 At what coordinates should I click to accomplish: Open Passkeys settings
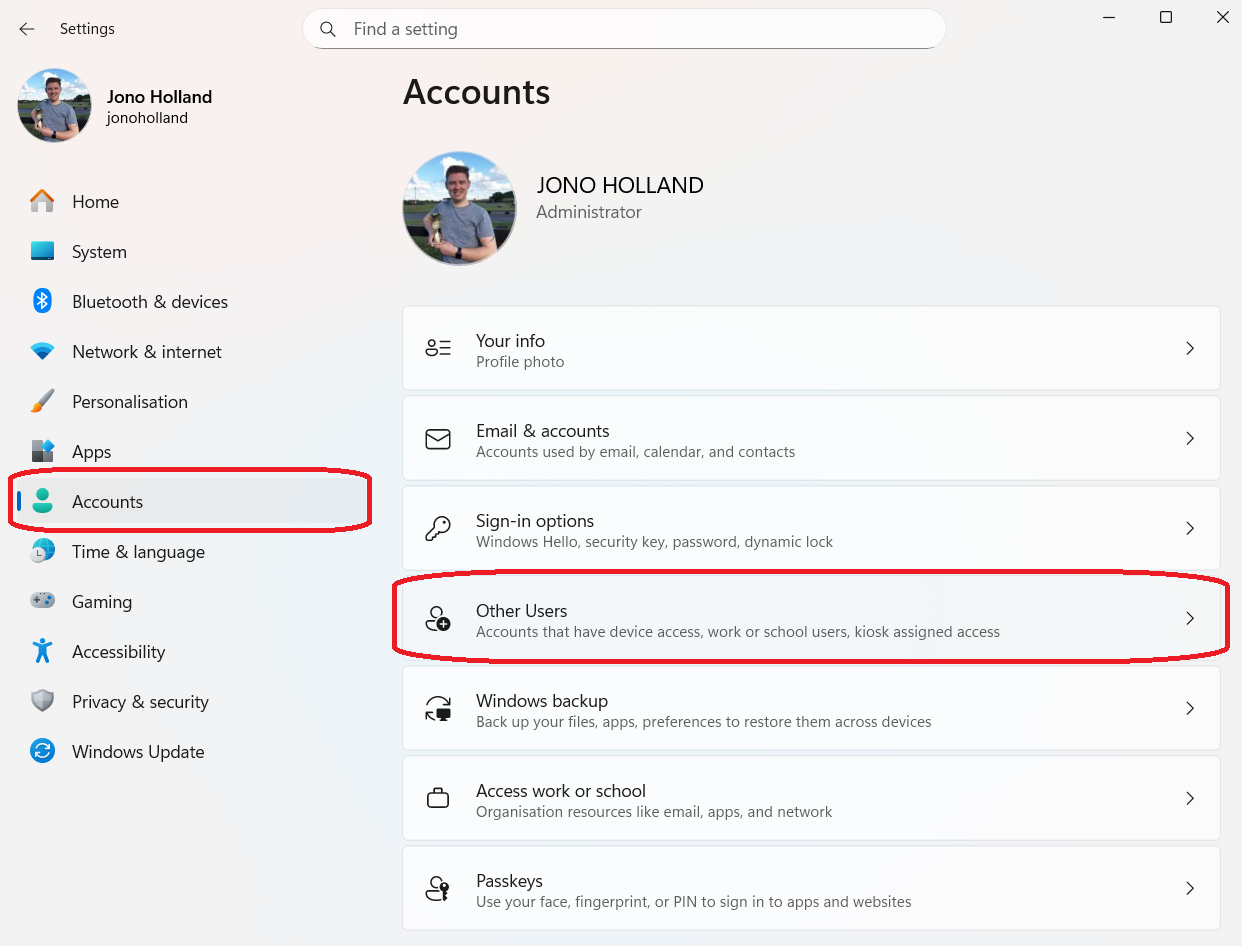tap(811, 888)
